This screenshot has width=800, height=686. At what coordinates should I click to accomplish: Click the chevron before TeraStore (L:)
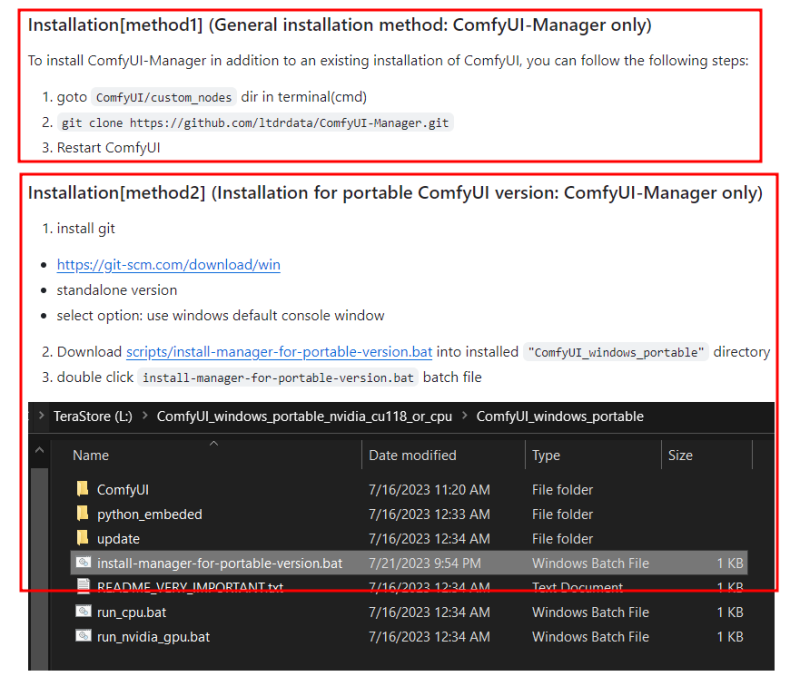[40, 416]
